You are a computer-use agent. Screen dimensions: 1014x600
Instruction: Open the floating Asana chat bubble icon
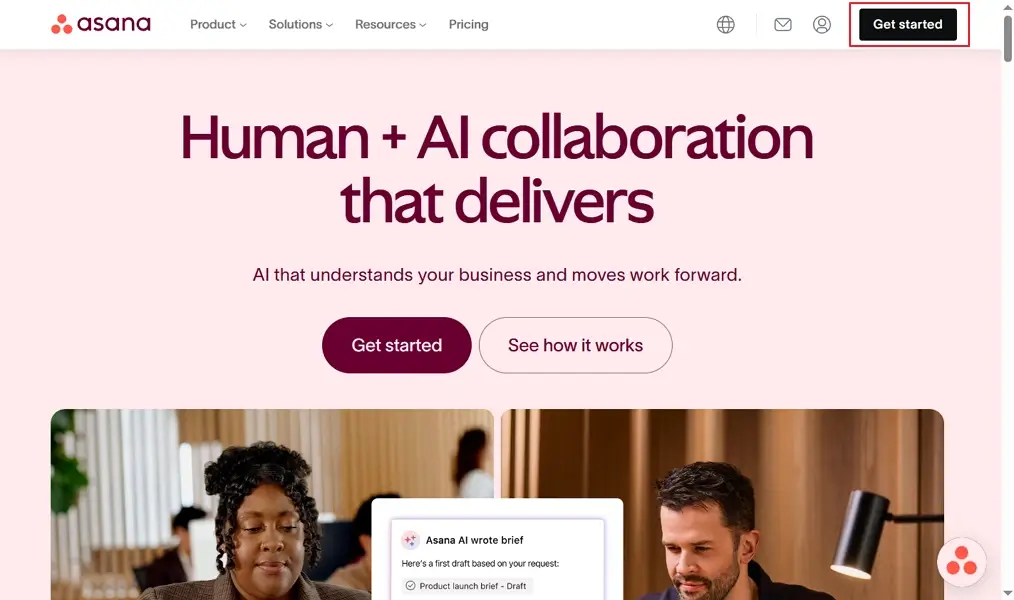click(x=962, y=562)
